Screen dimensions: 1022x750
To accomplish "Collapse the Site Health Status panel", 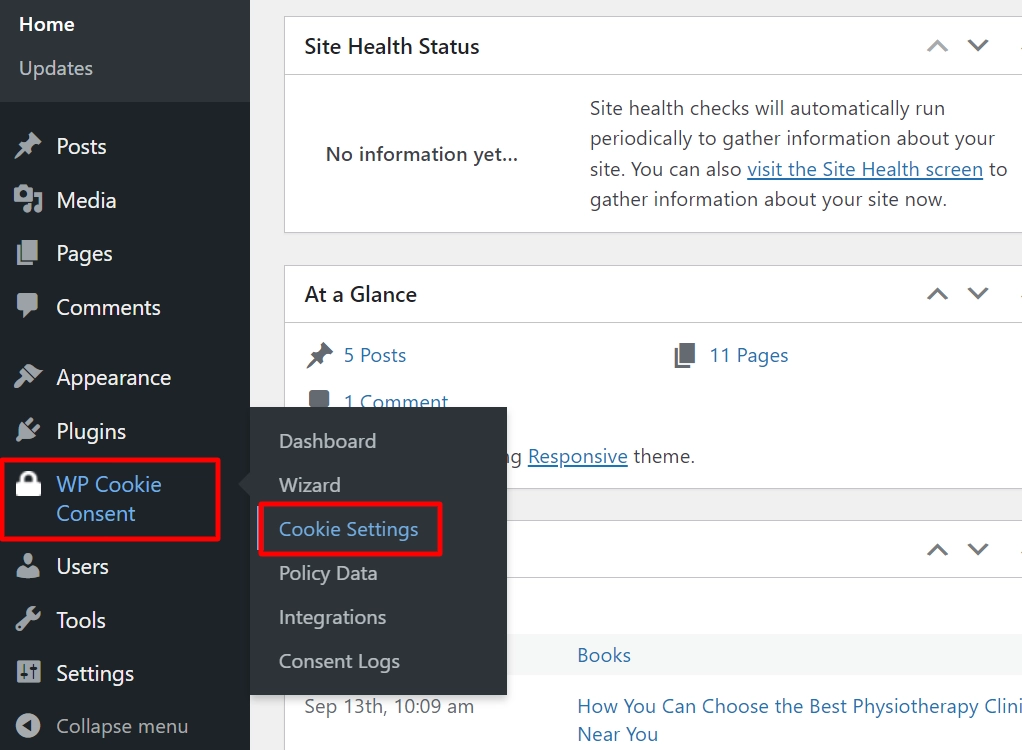I will tap(937, 45).
